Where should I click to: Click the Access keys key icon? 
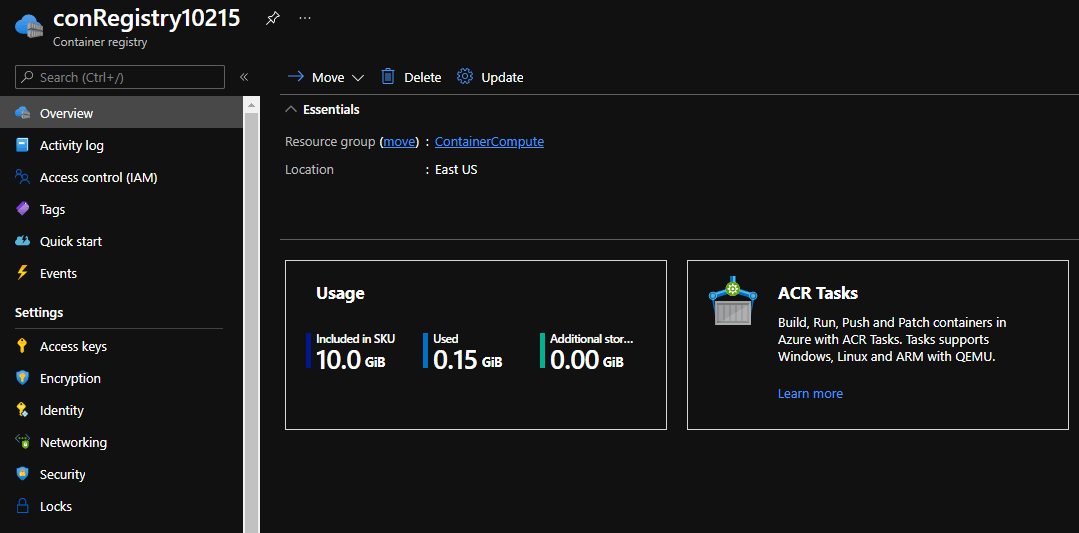click(x=22, y=346)
